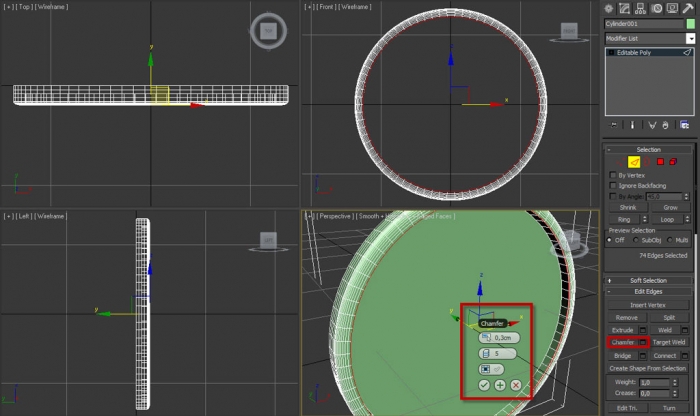
Task: Click Weight value spinner
Action: [675, 383]
